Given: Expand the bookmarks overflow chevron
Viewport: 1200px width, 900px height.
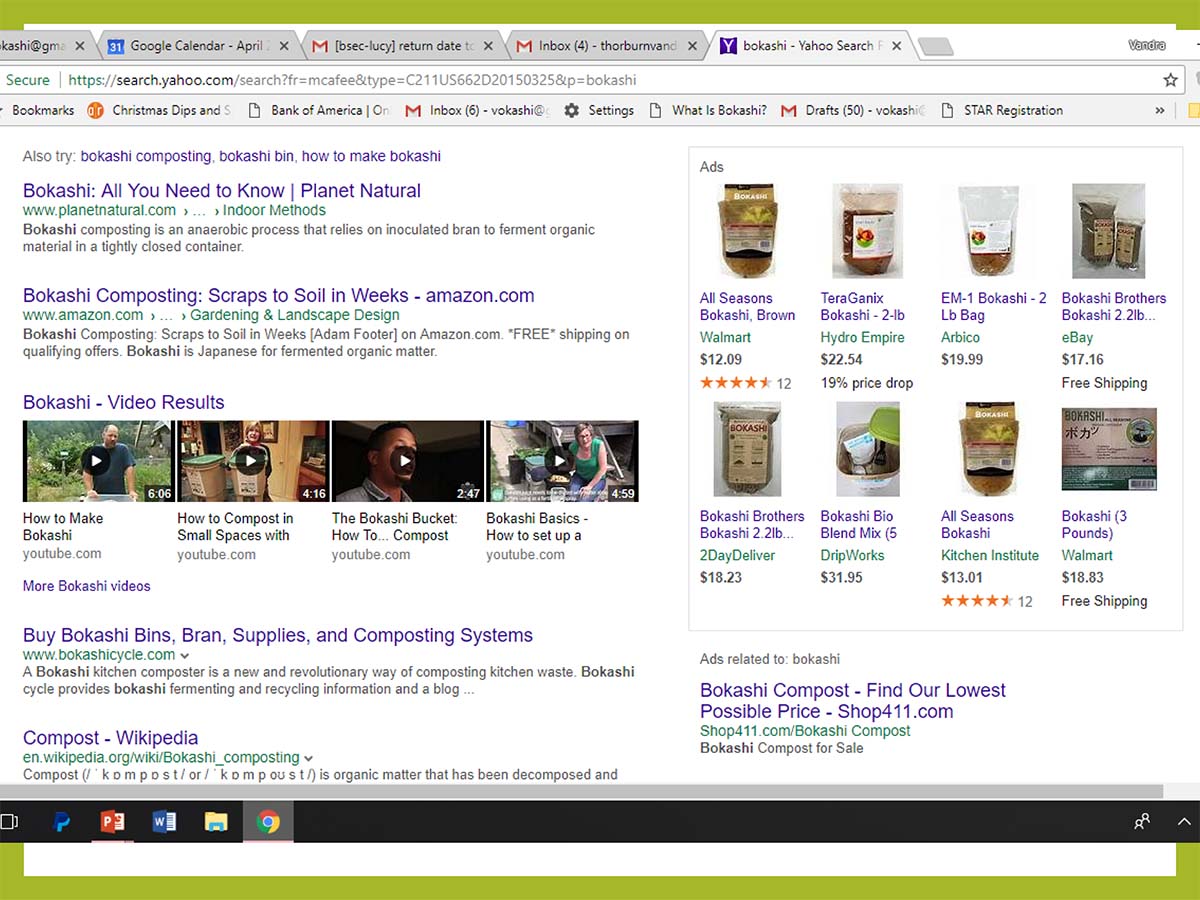Looking at the screenshot, I should click(x=1160, y=110).
